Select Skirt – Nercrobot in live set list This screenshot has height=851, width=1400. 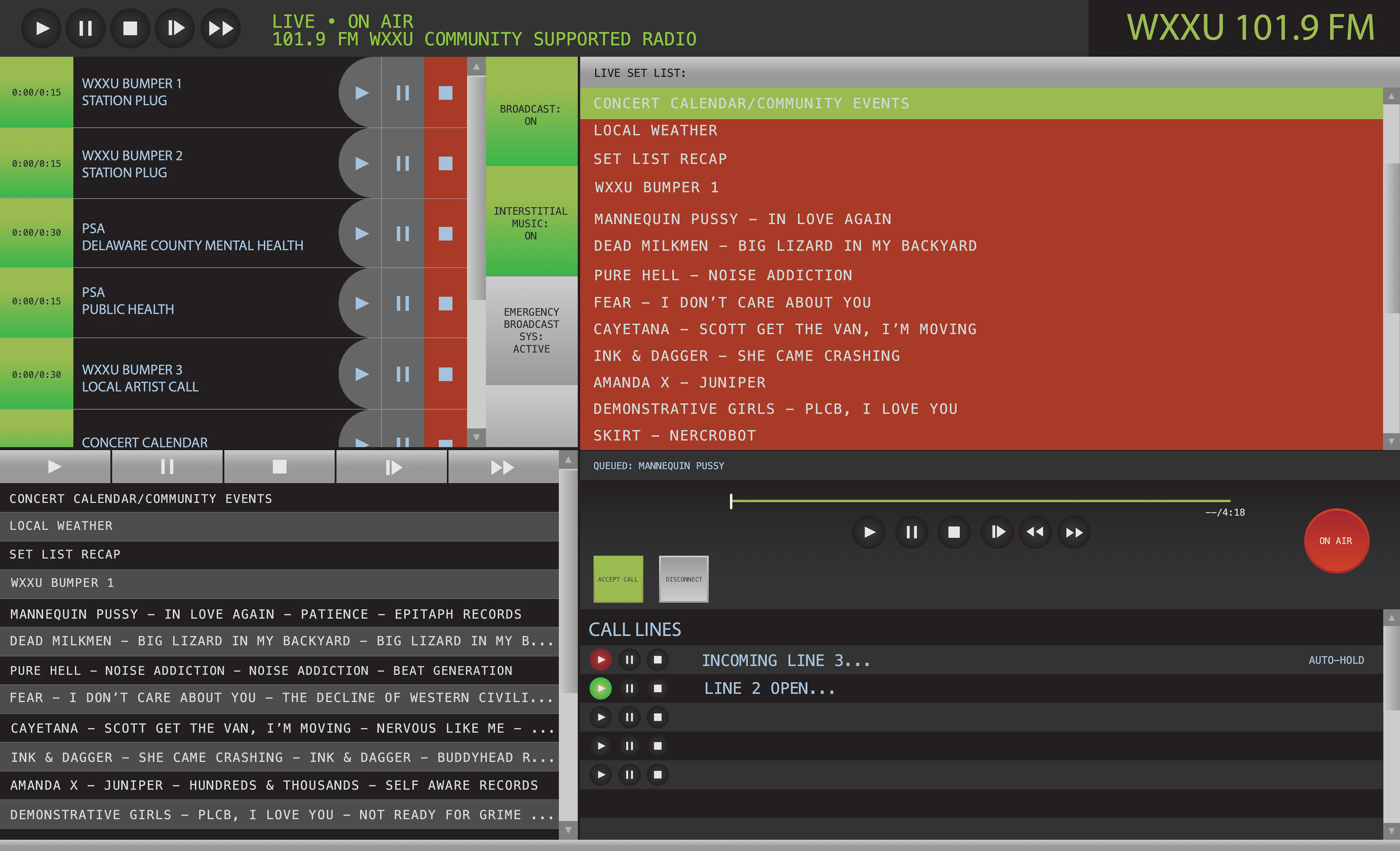click(981, 436)
